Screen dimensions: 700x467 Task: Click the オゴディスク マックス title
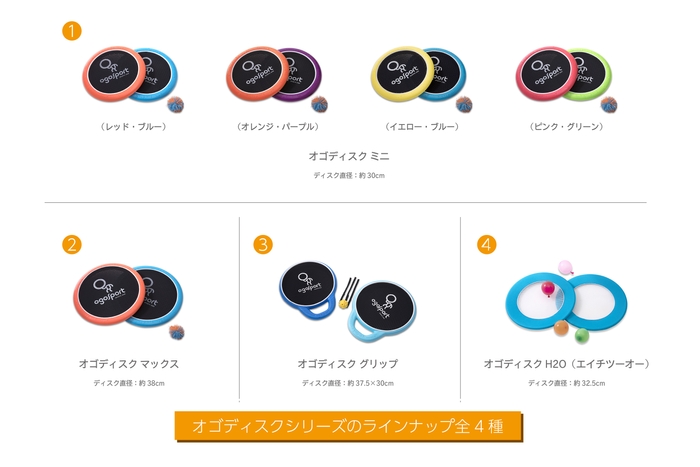coord(129,364)
